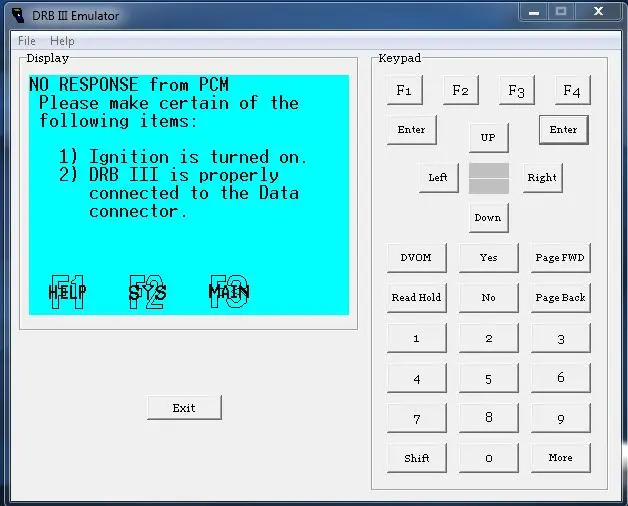Click the right Enter keypad button
628x506 pixels.
coord(564,130)
